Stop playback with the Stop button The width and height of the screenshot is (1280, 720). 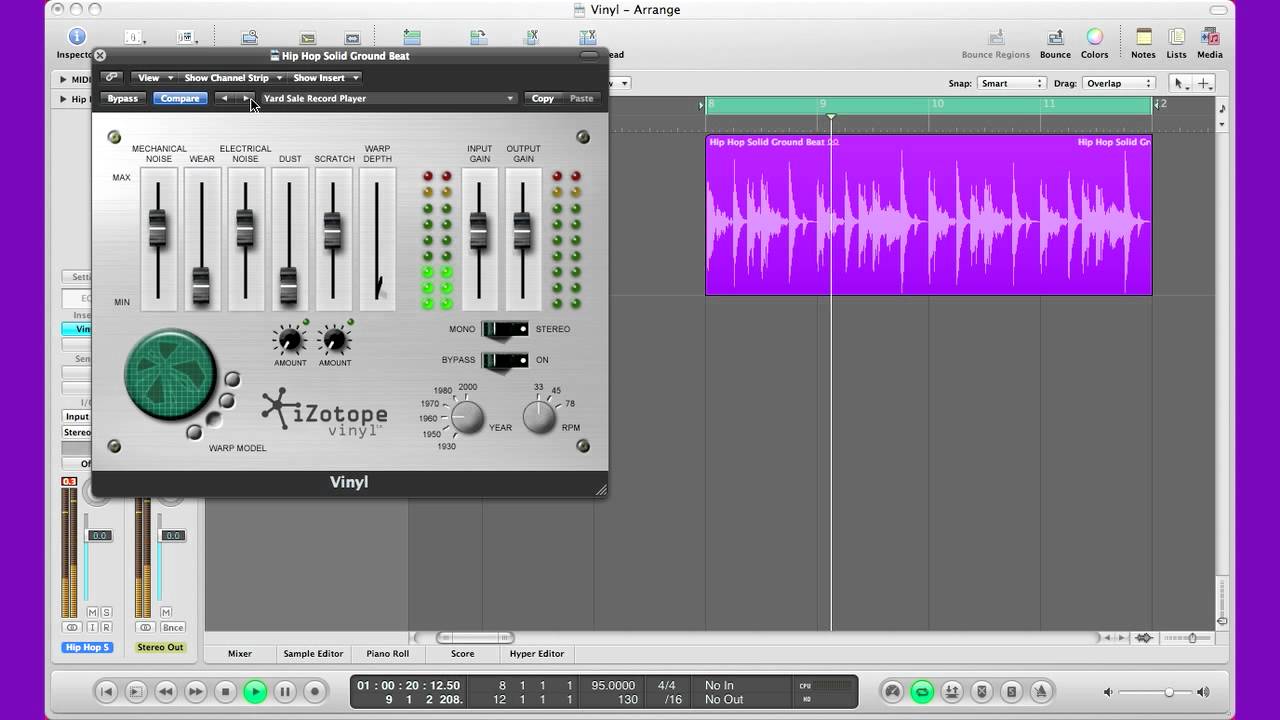point(226,691)
